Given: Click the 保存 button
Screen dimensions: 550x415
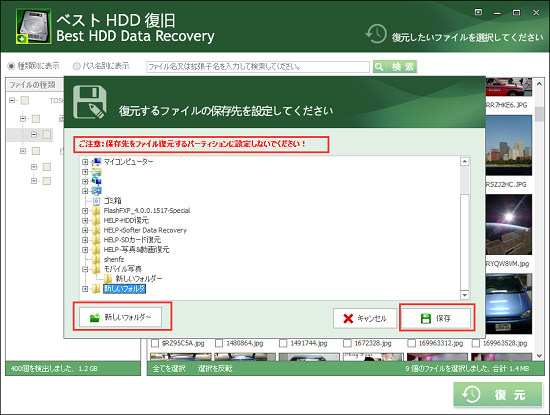Looking at the screenshot, I should coord(436,318).
